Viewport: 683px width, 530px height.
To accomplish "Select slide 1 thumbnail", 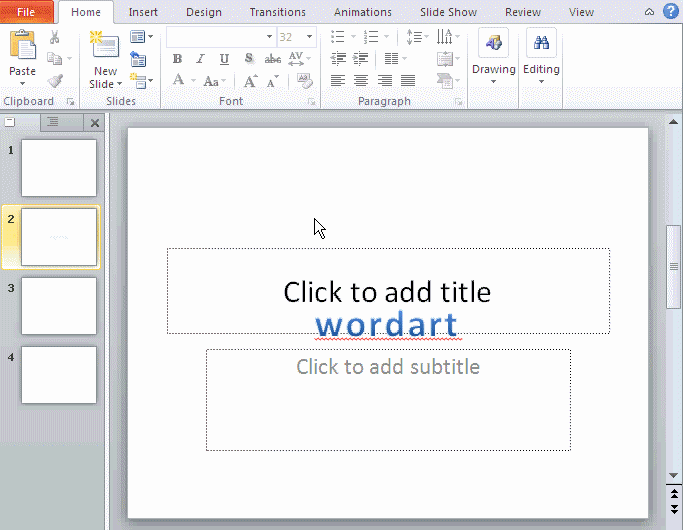I will [x=59, y=168].
